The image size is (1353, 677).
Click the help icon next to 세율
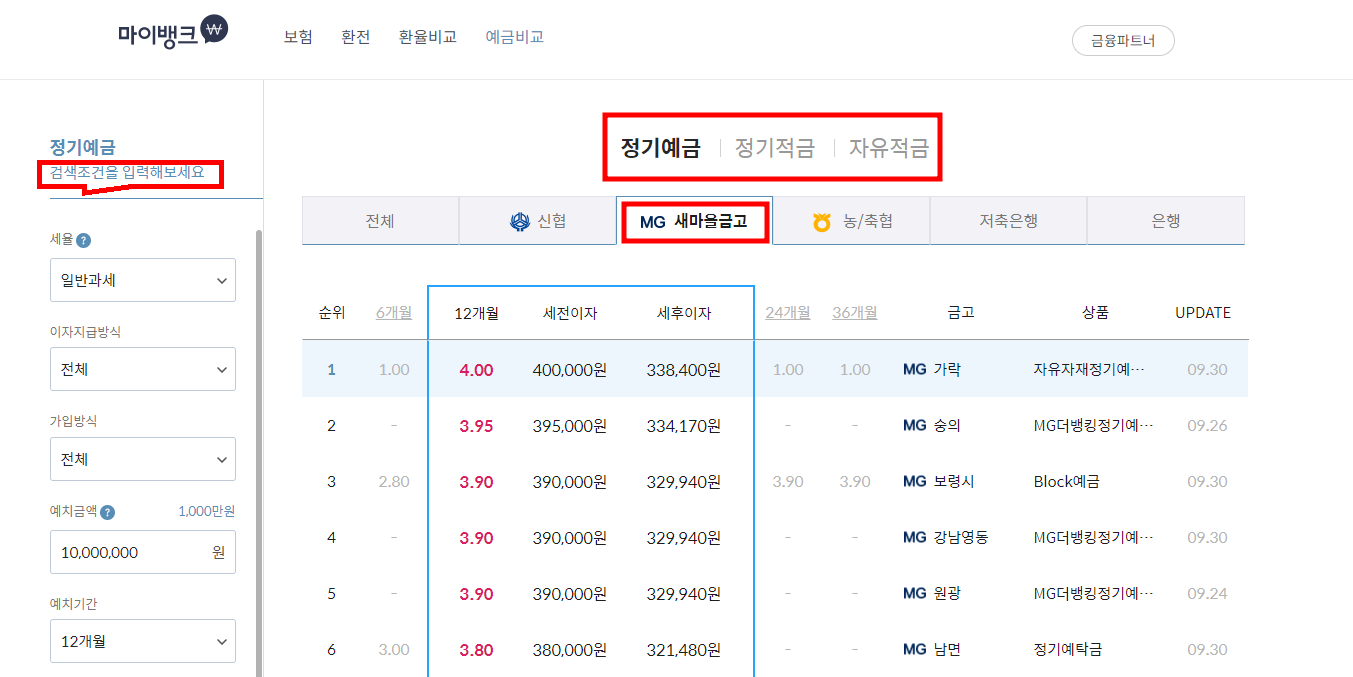84,241
